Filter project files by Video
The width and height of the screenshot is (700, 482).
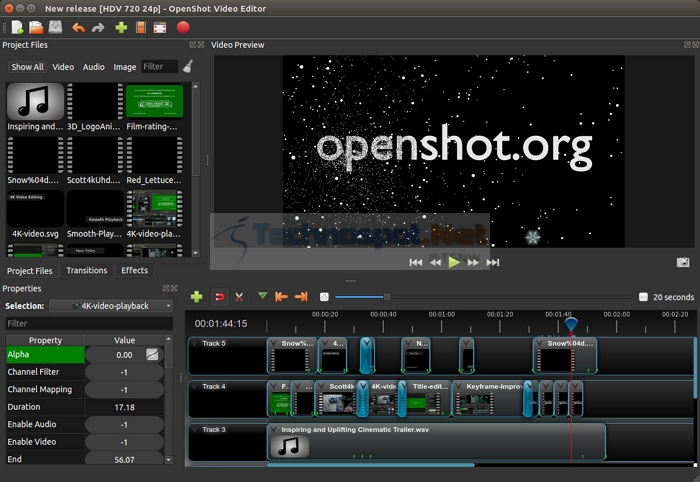click(63, 67)
